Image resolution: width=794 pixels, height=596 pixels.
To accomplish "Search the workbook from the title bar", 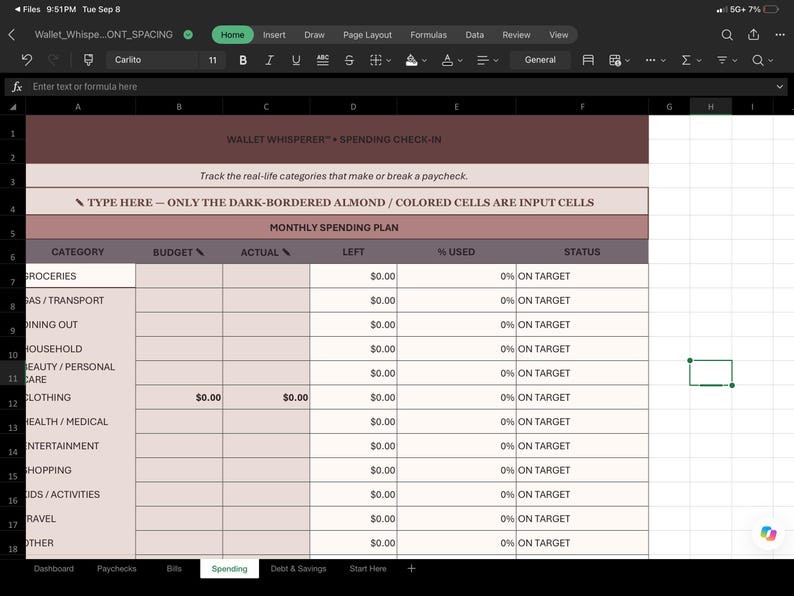I will pyautogui.click(x=727, y=35).
